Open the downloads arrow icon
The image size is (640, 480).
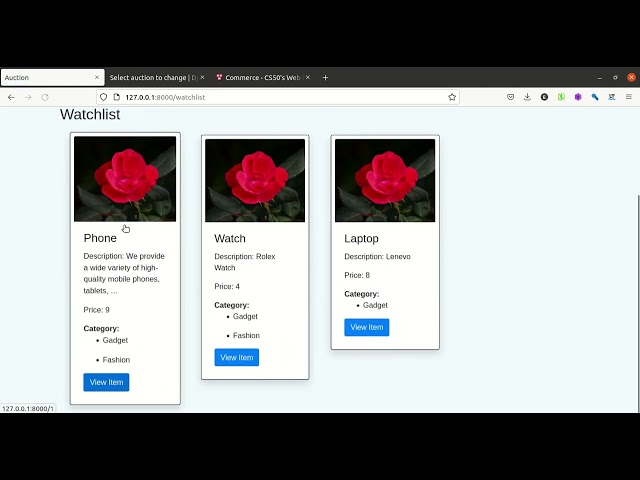point(527,97)
